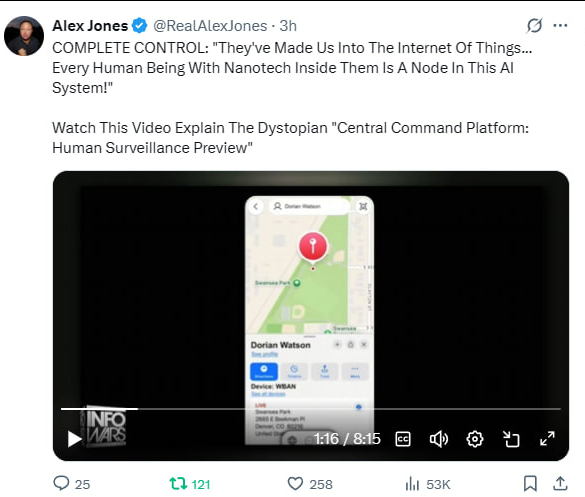Screen dimensions: 585x497
Task: Undo repost via green retweet icon
Action: 178,484
